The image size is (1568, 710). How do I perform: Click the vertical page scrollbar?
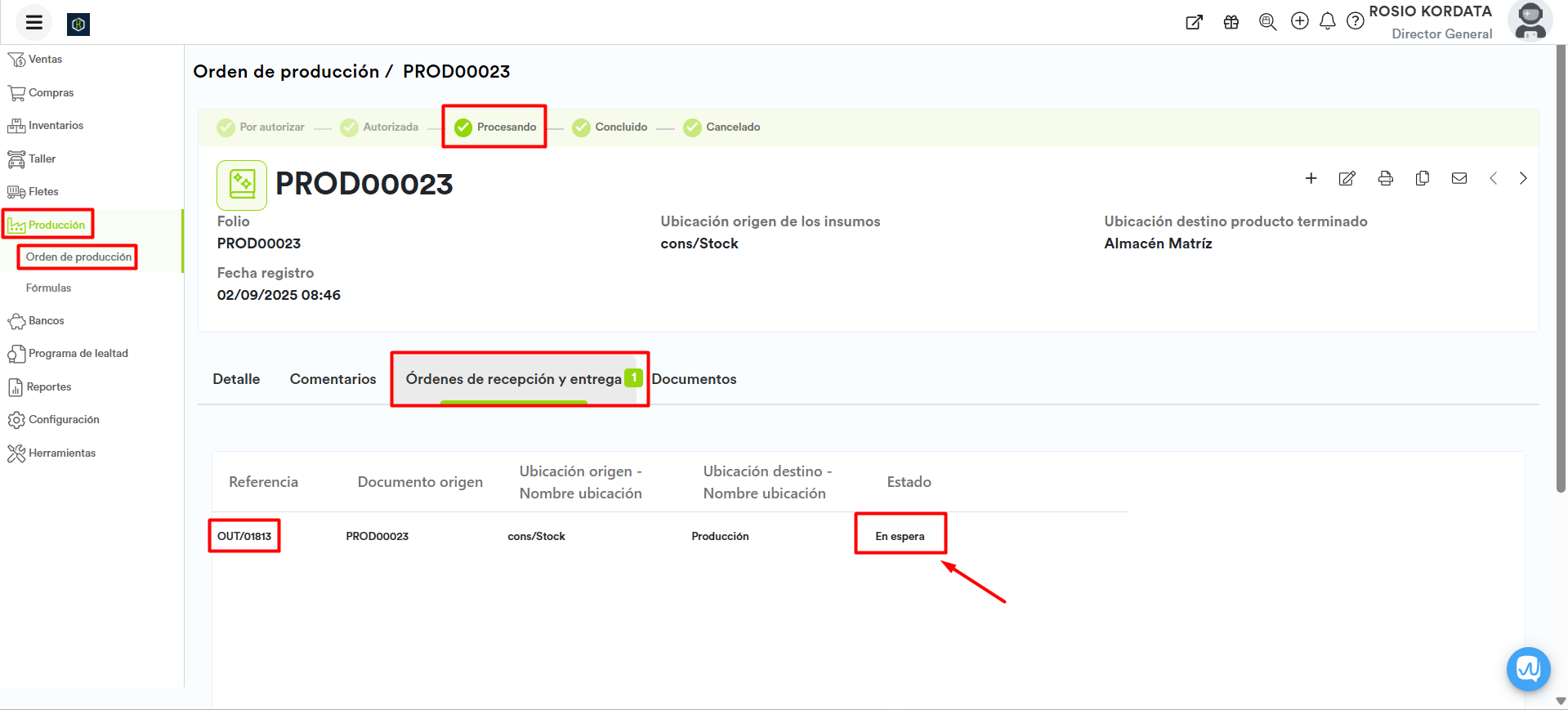[1561, 270]
